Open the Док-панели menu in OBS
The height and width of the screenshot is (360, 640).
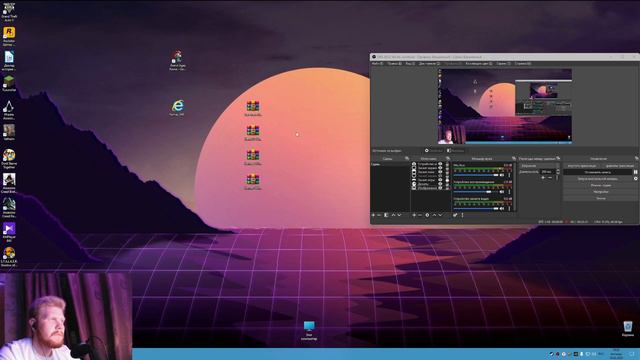(x=429, y=64)
